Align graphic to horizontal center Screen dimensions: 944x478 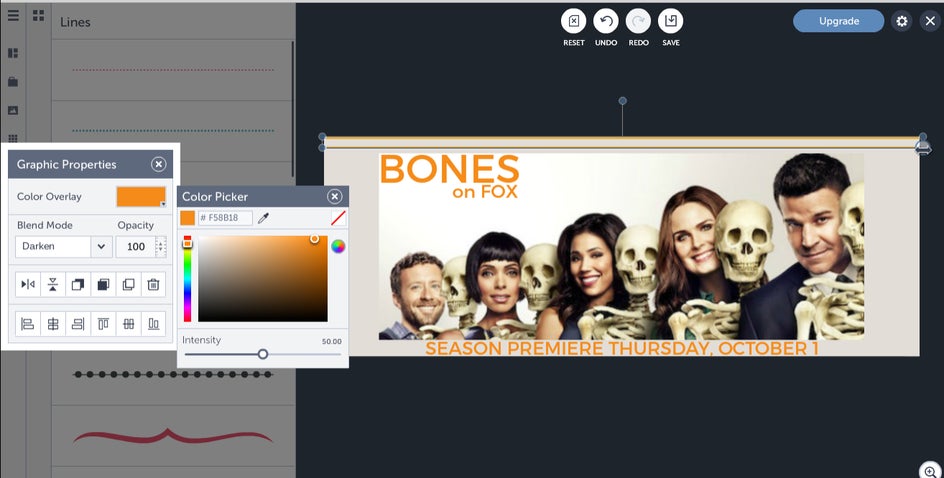(x=53, y=324)
